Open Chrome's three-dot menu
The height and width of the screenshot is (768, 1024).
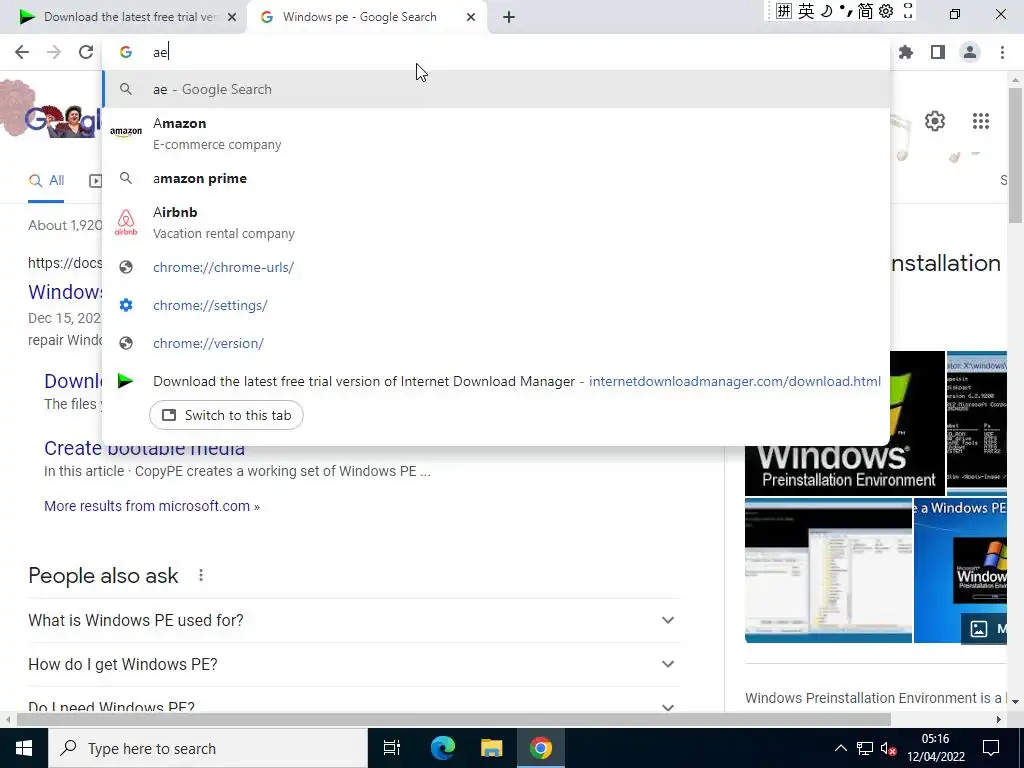point(1002,52)
